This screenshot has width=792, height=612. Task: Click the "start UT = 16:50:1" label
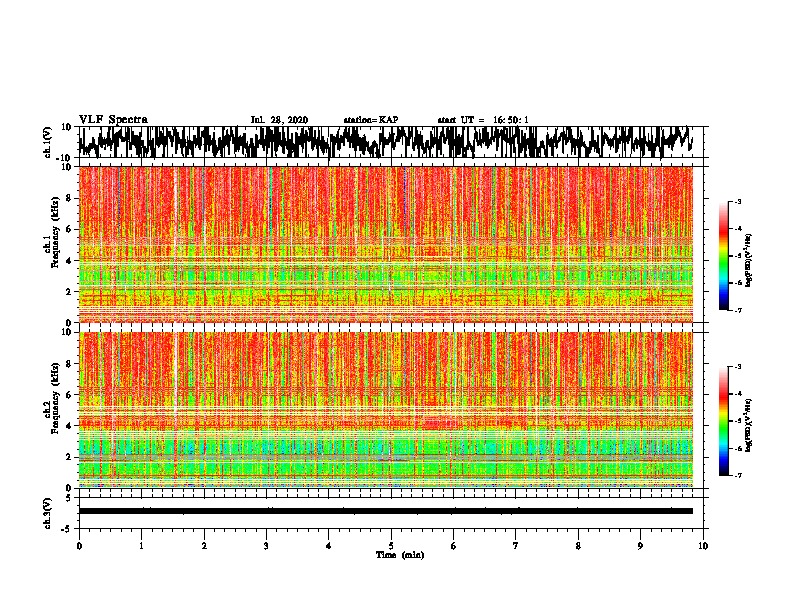coord(483,120)
